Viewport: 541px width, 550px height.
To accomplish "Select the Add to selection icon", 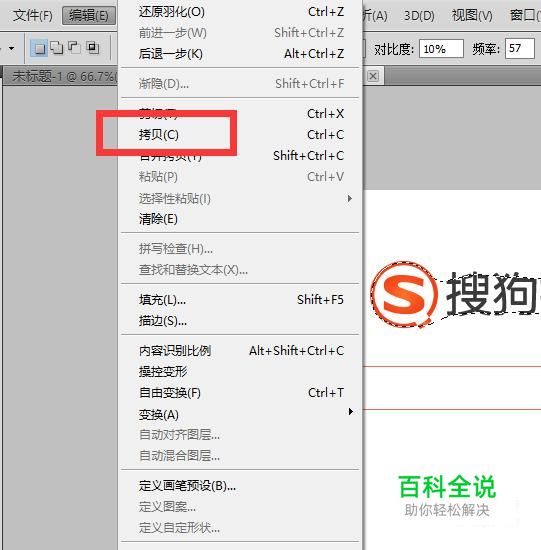I will pos(57,47).
